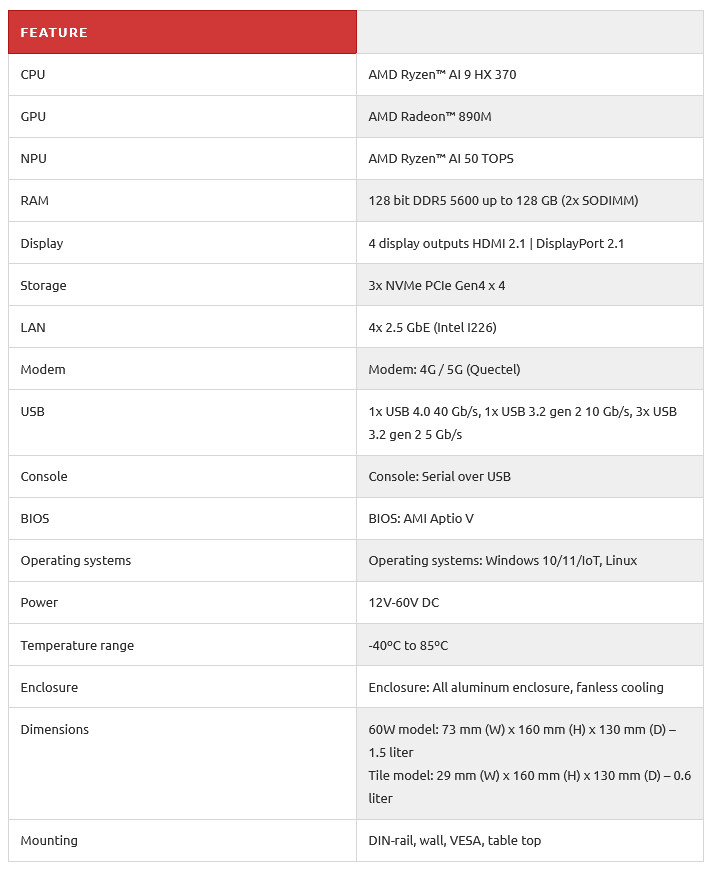Image resolution: width=713 pixels, height=872 pixels.
Task: Click the 4x 2.5 GbE Intel I226 cell
Action: [432, 328]
